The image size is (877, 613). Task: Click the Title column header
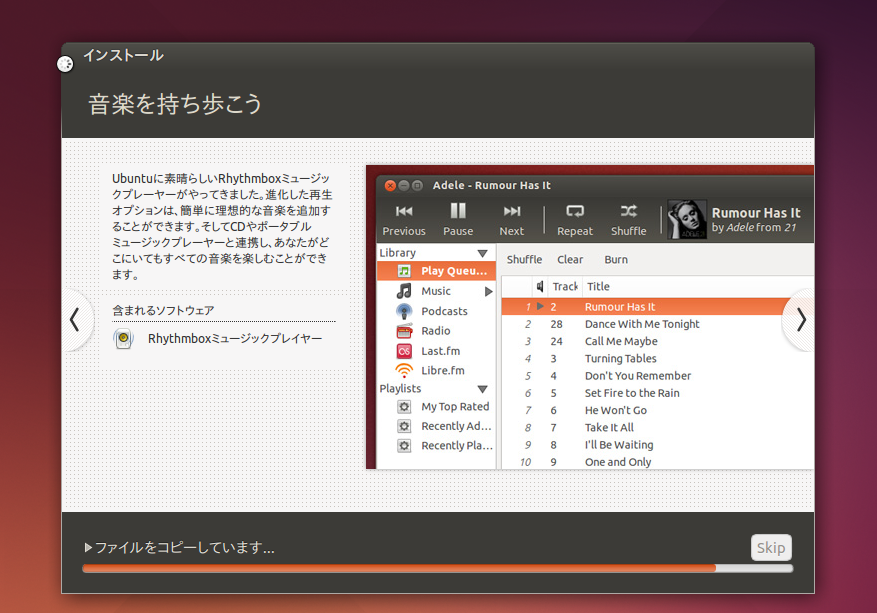(598, 286)
